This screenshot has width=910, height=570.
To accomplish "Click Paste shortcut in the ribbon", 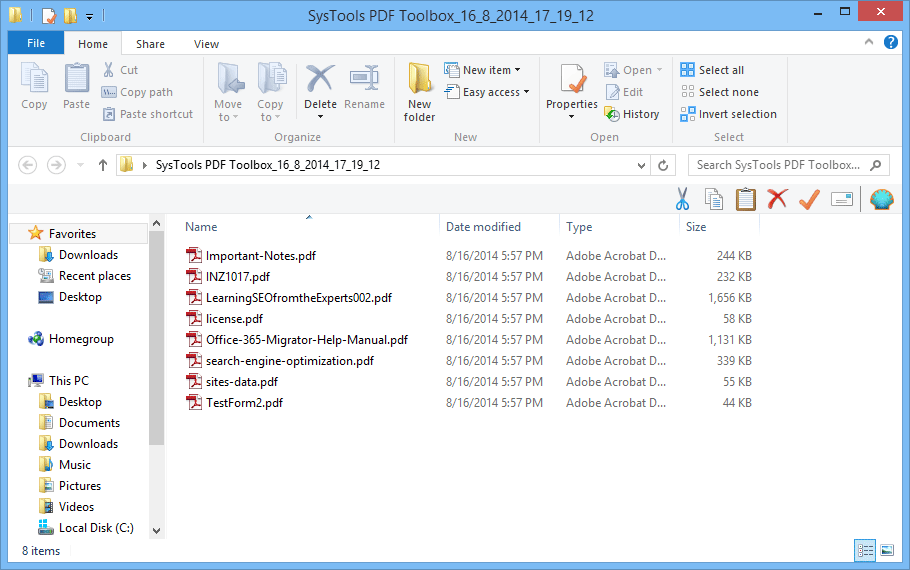I will [x=147, y=114].
